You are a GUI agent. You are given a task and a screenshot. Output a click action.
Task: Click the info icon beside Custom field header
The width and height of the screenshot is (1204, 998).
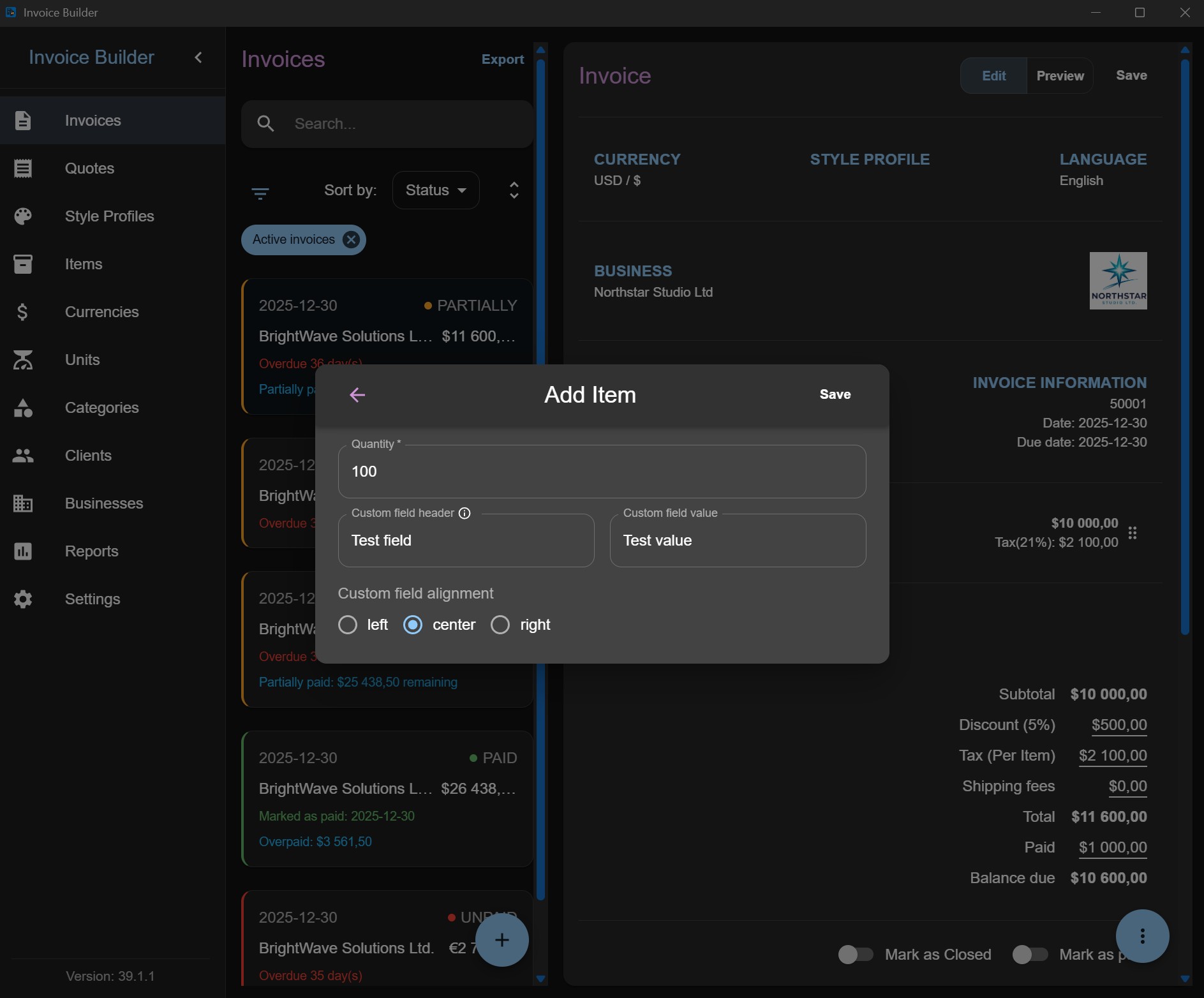click(465, 514)
